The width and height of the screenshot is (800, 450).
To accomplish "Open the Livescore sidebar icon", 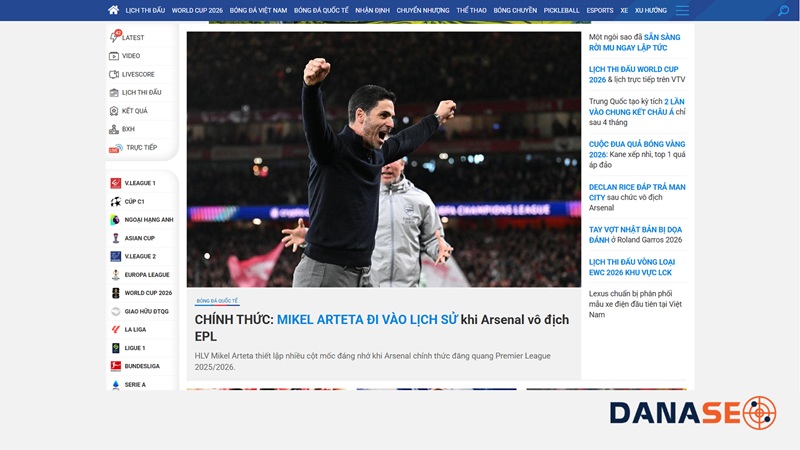I will [x=114, y=74].
